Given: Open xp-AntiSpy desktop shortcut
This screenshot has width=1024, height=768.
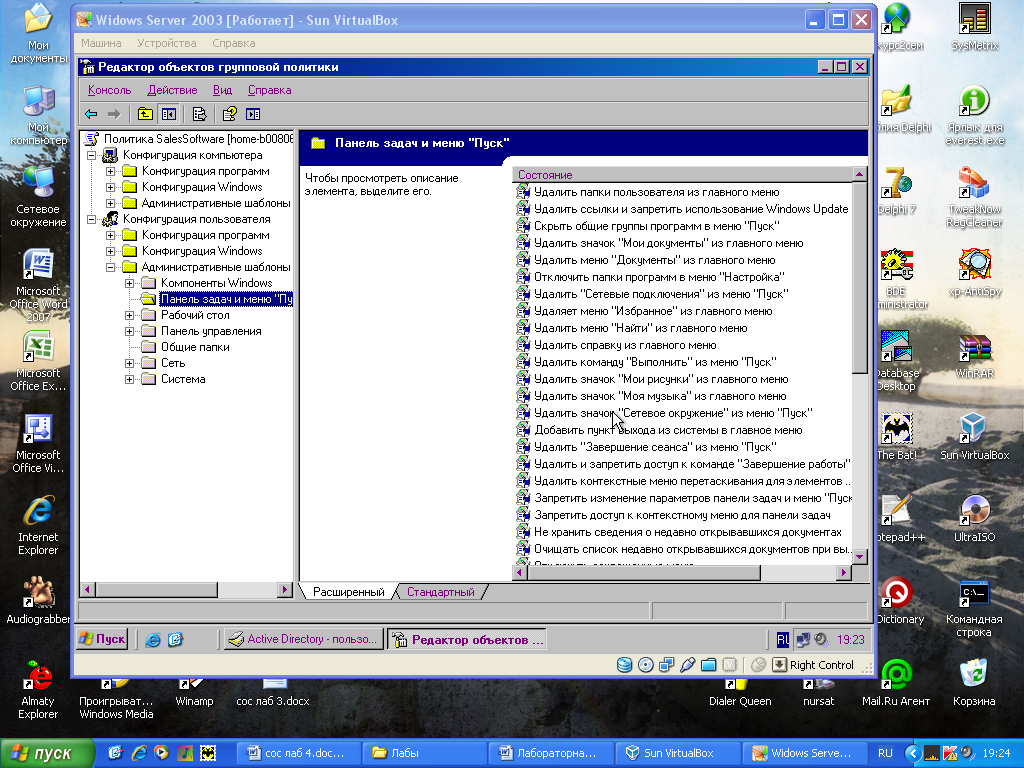Looking at the screenshot, I should coord(974,274).
